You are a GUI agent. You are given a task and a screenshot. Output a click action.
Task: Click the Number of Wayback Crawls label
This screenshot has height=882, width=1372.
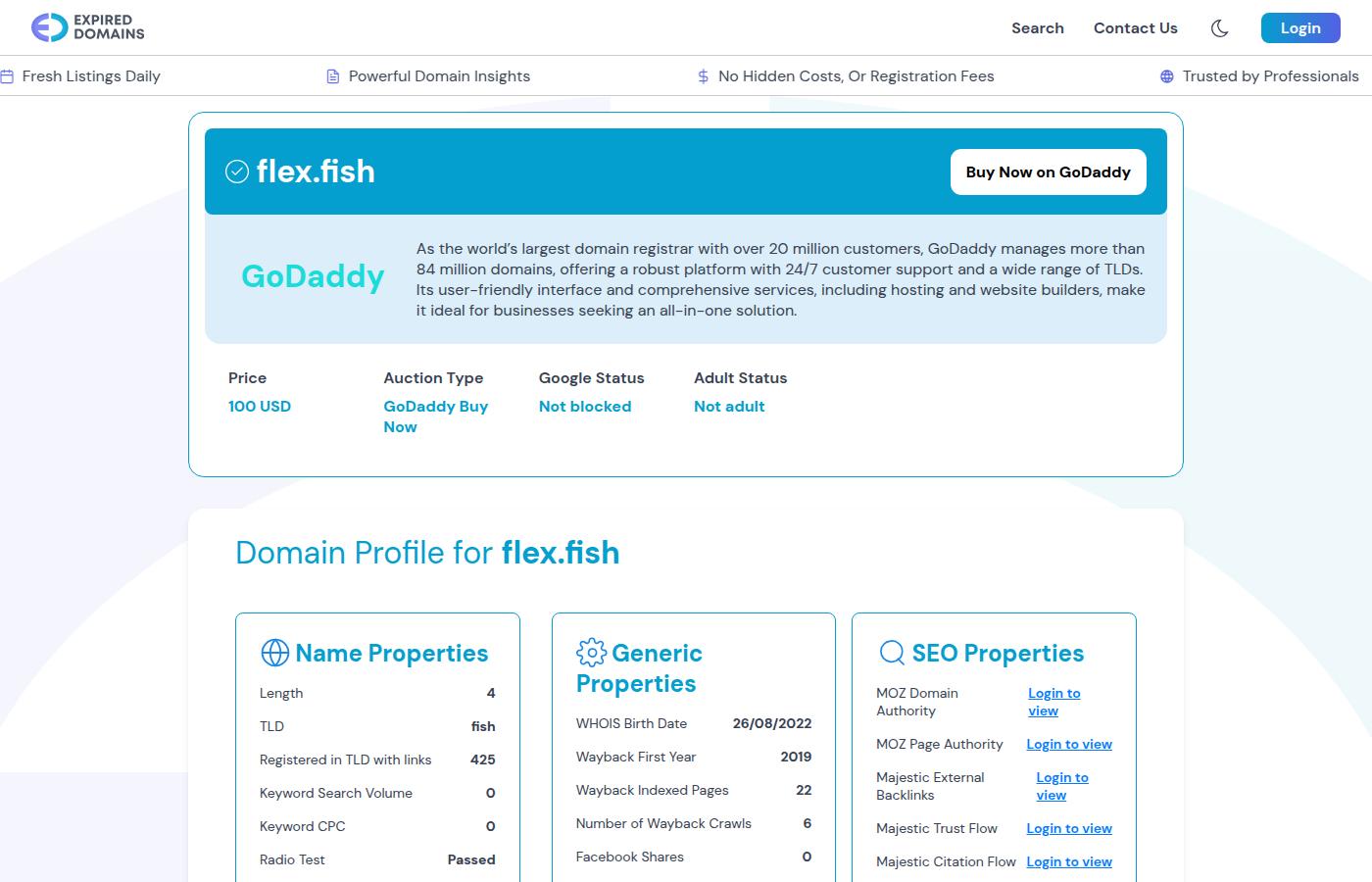[x=663, y=823]
